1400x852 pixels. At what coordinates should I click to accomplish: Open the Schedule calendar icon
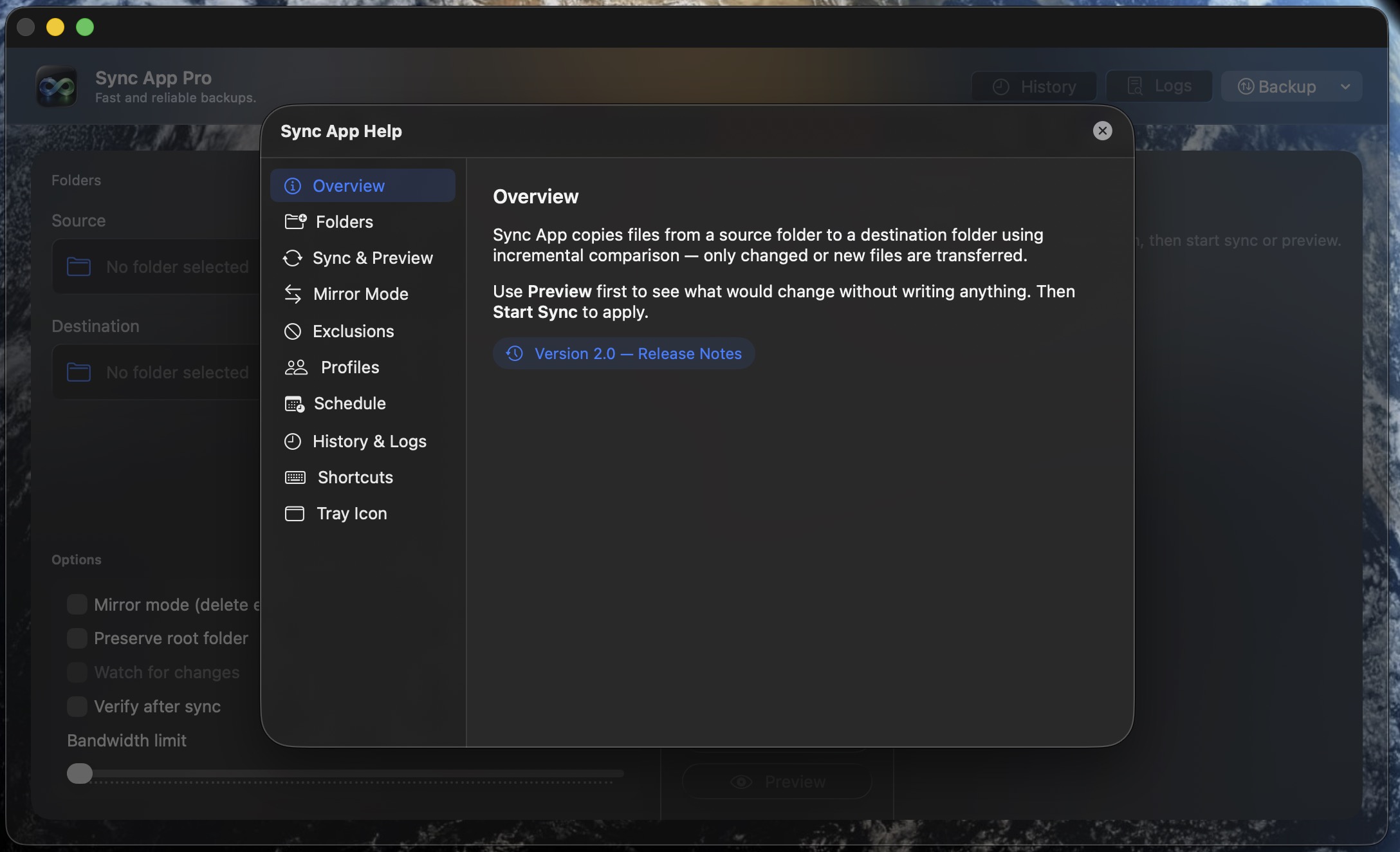point(295,403)
